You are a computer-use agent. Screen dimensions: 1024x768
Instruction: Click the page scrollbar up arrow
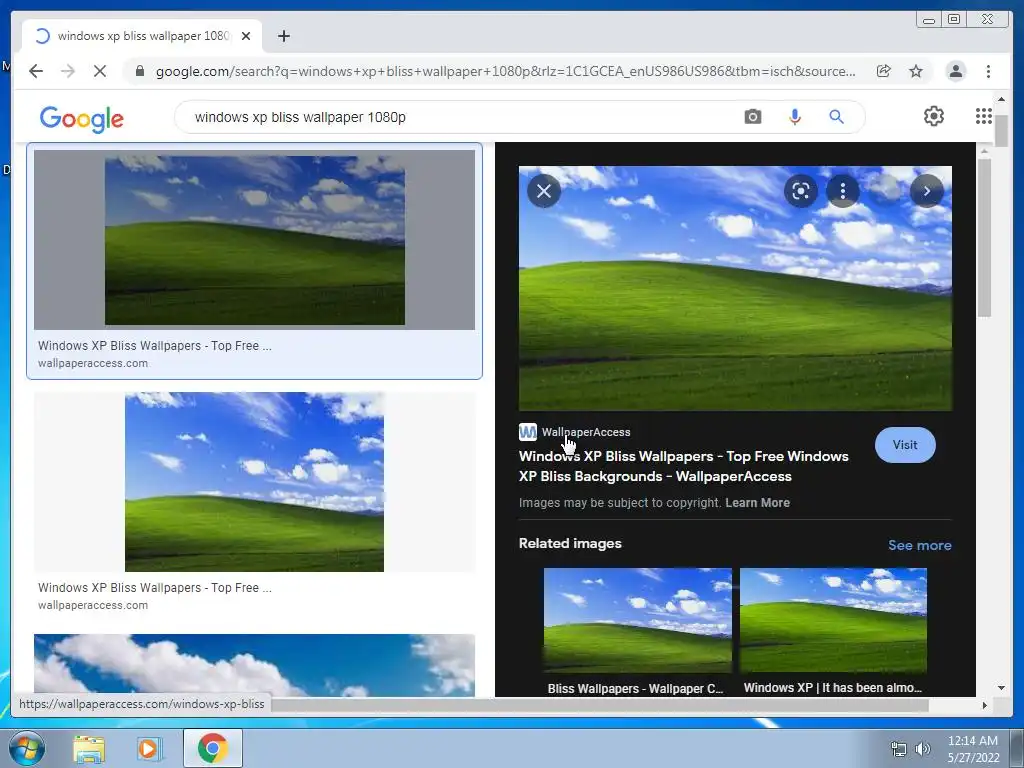click(x=1001, y=99)
